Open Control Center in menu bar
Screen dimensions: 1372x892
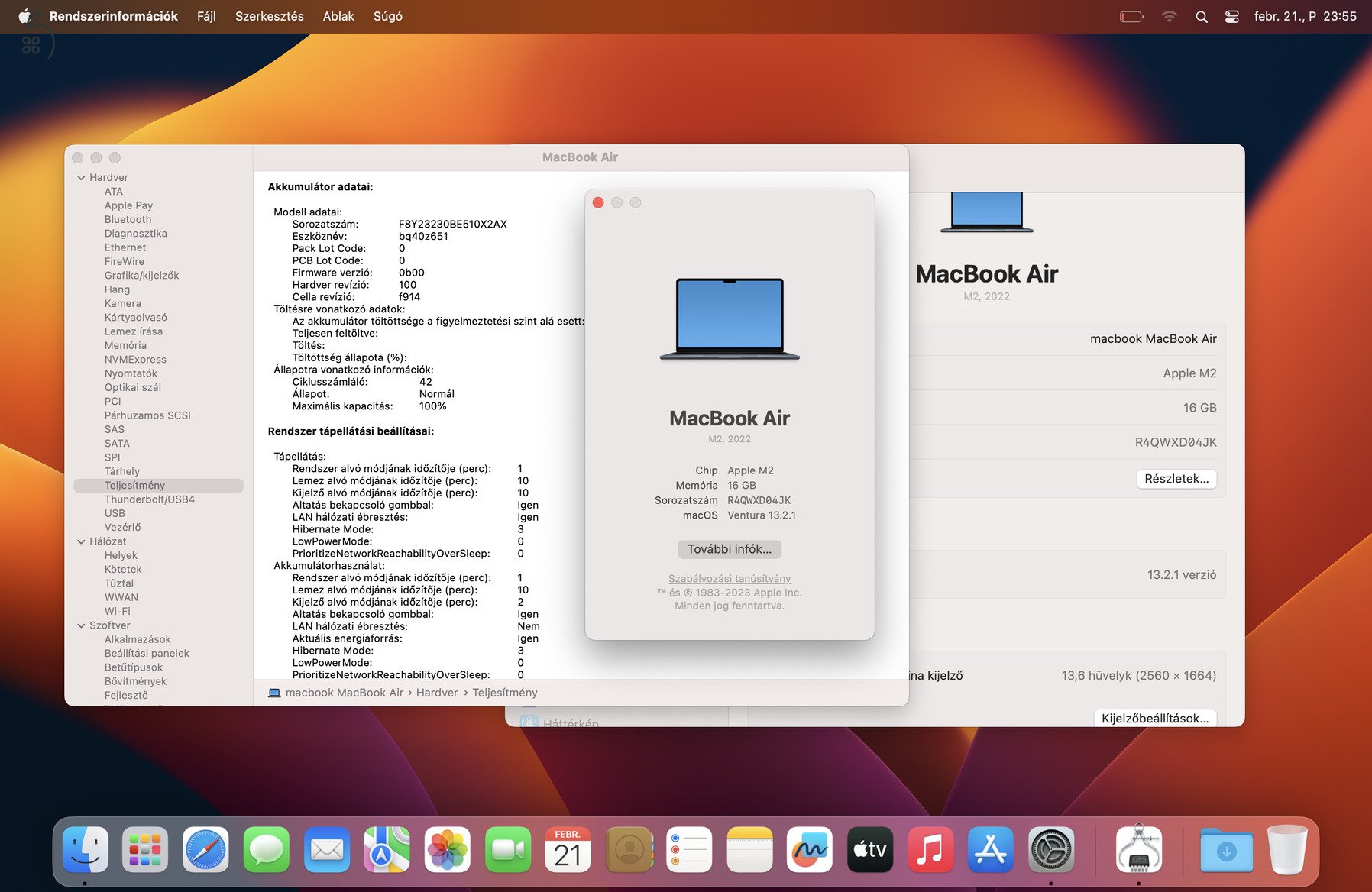tap(1231, 16)
